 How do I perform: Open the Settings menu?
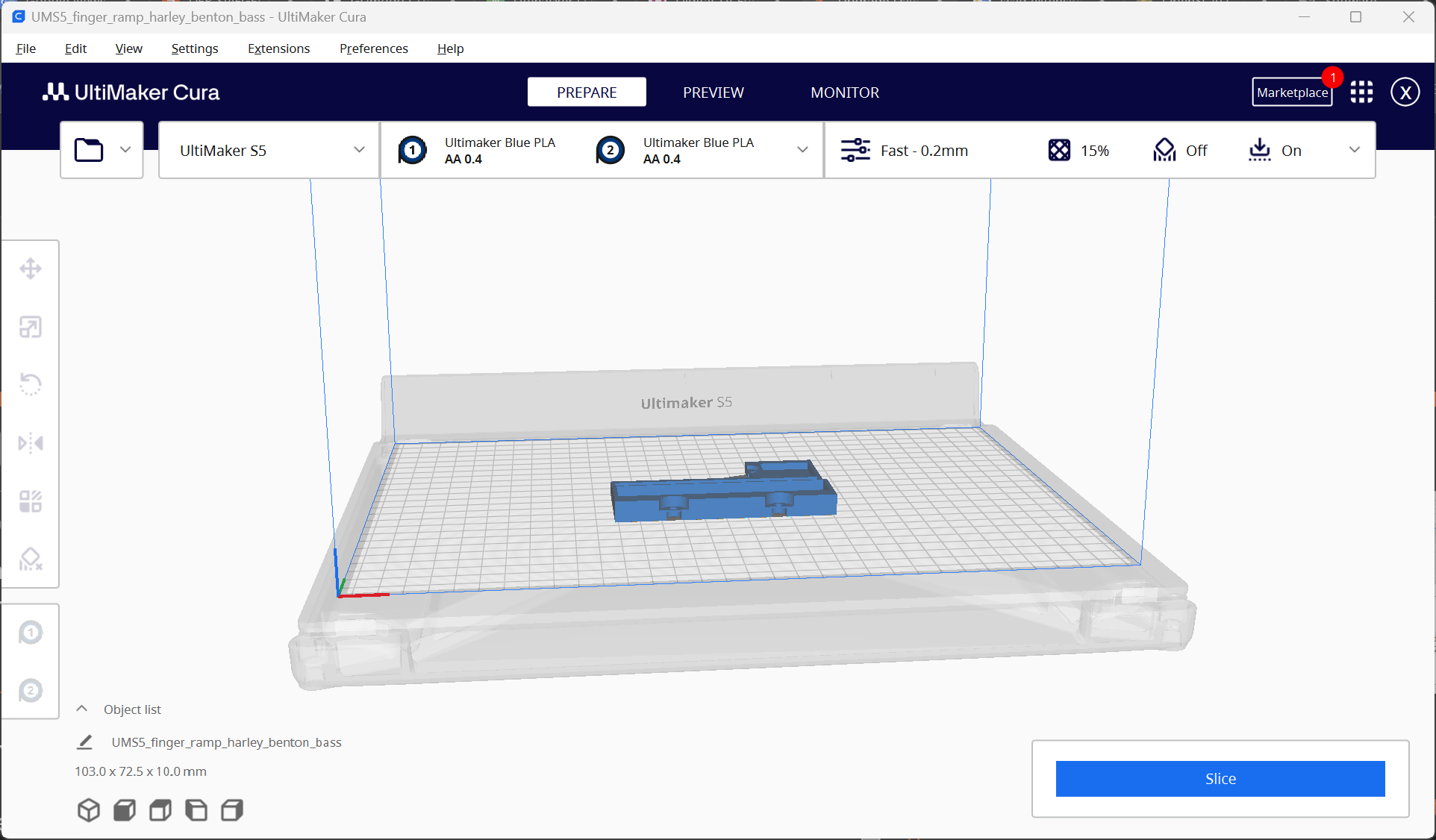pos(195,48)
